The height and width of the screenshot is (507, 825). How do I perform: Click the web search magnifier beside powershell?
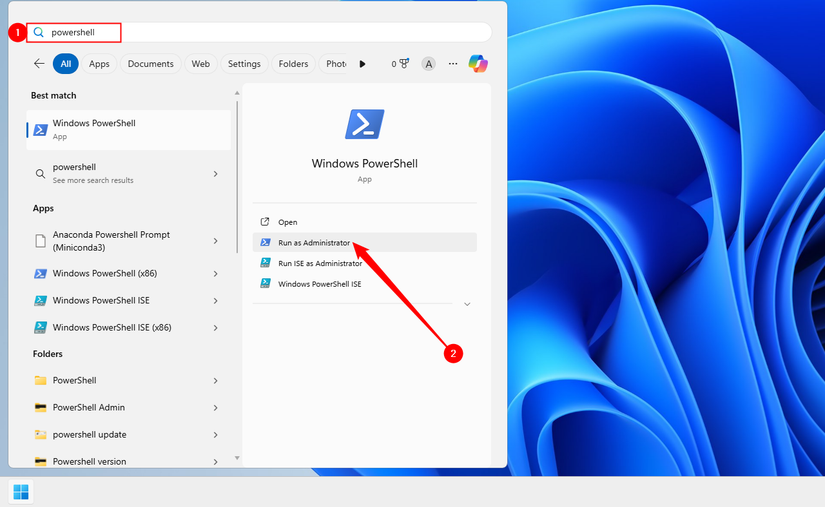(x=40, y=174)
